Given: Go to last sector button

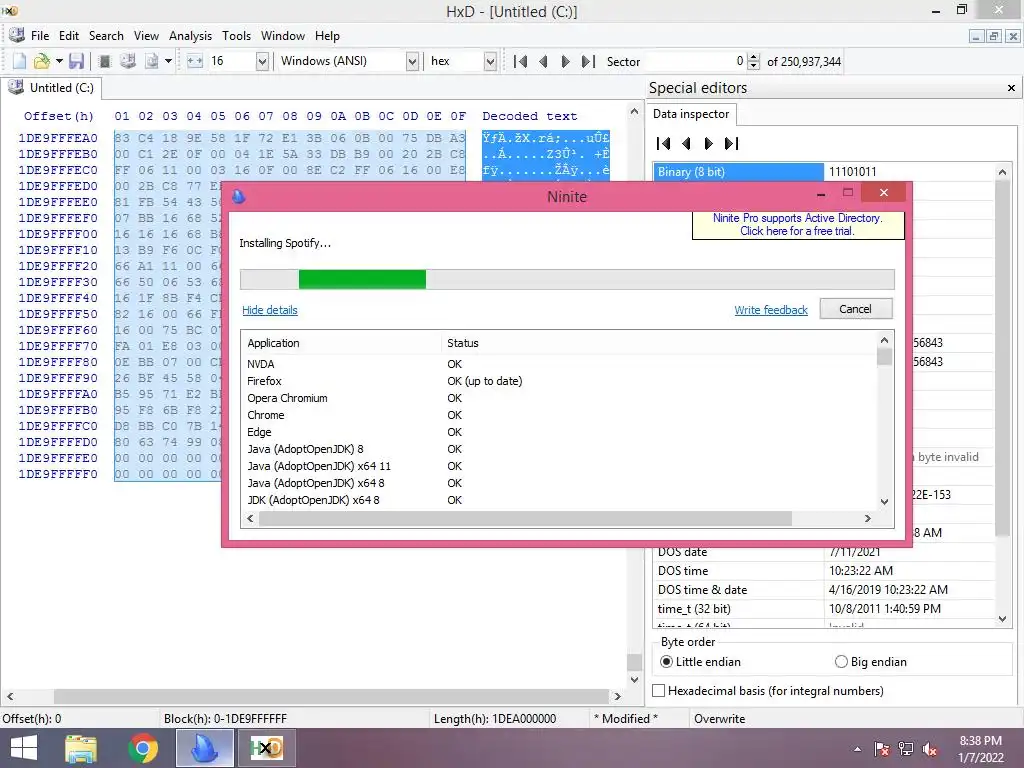Looking at the screenshot, I should click(x=588, y=61).
